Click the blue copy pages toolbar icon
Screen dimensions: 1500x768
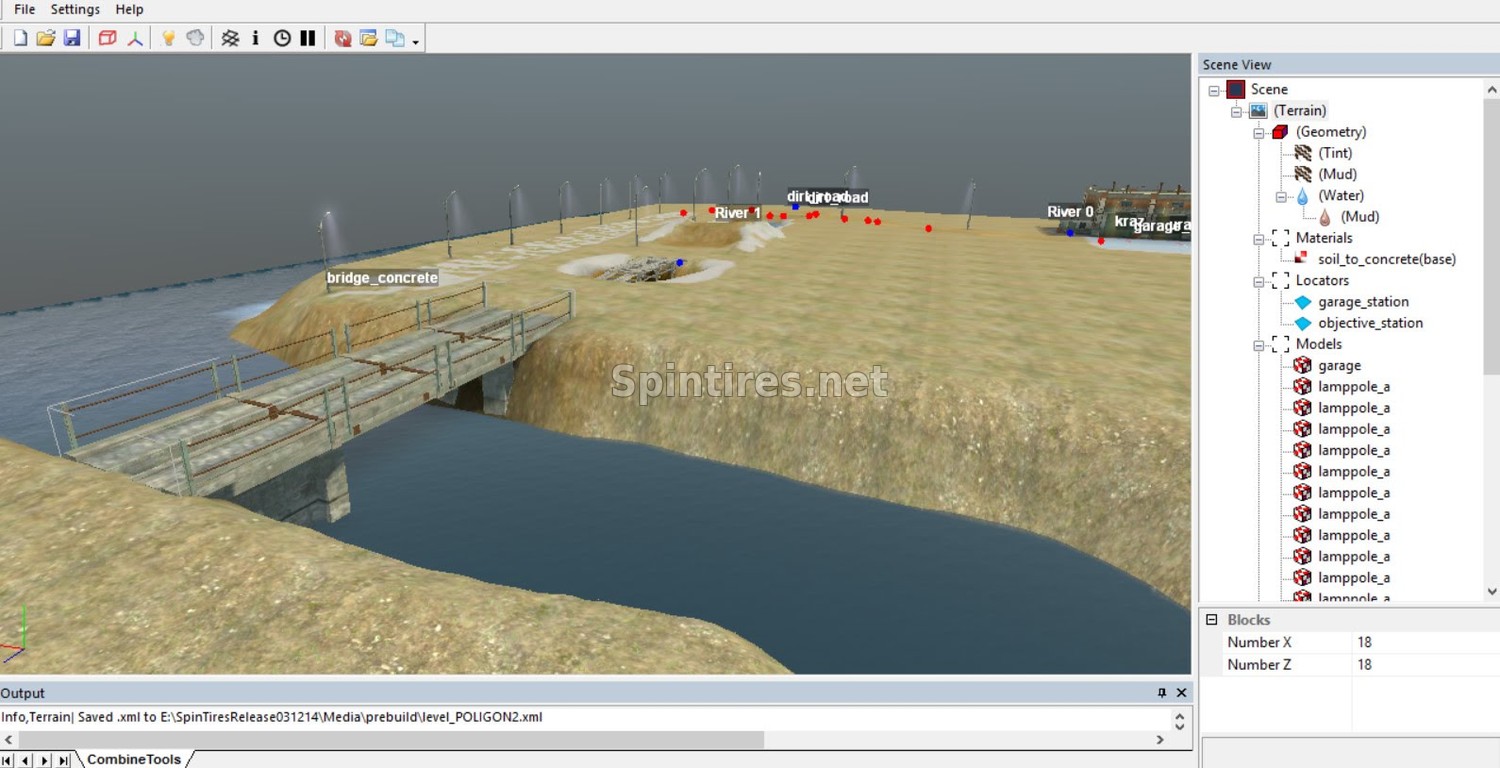pyautogui.click(x=395, y=38)
